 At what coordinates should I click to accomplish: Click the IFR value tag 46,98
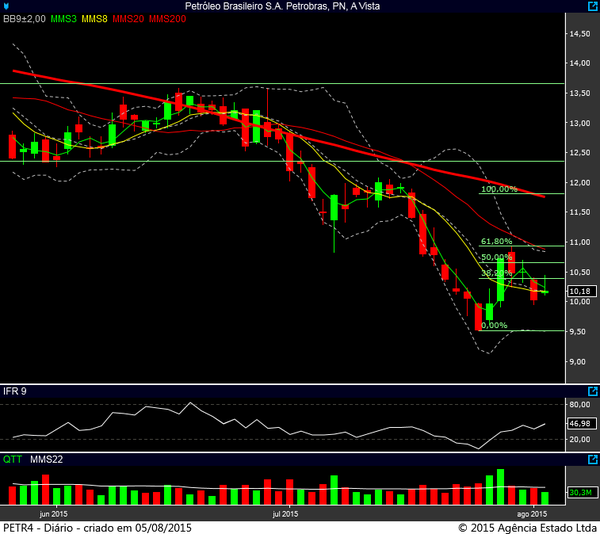coord(578,424)
